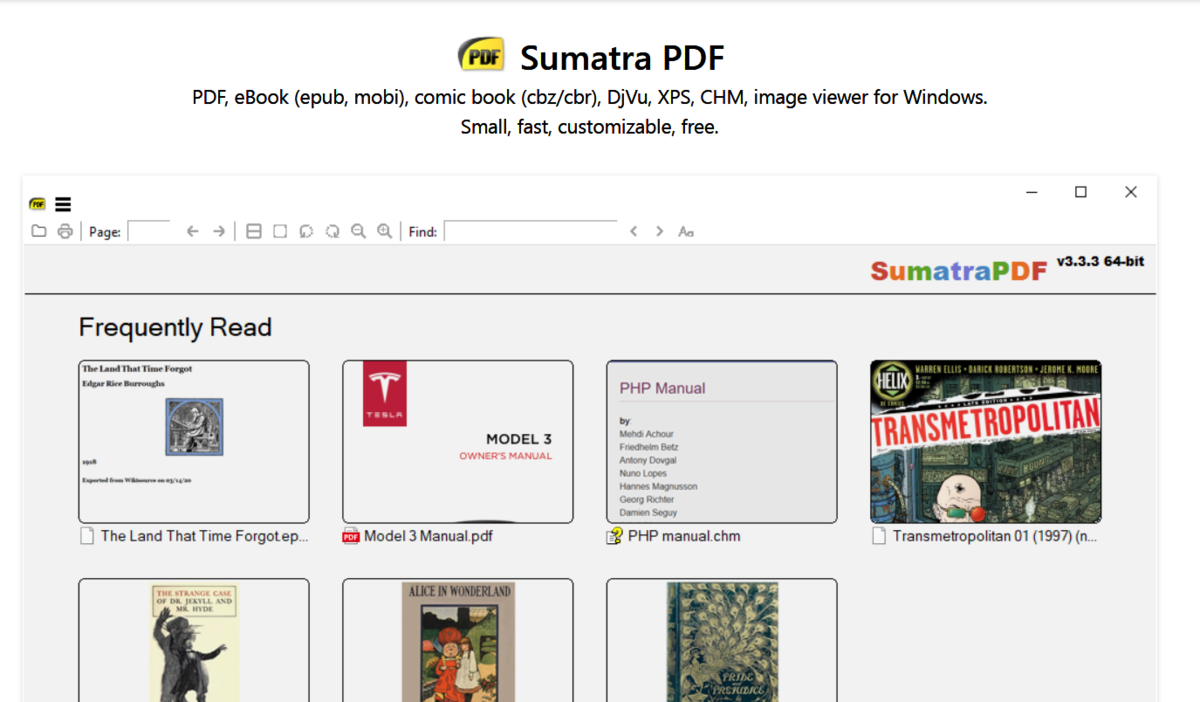The width and height of the screenshot is (1200, 702).
Task: Select the single page layout icon
Action: coord(279,231)
